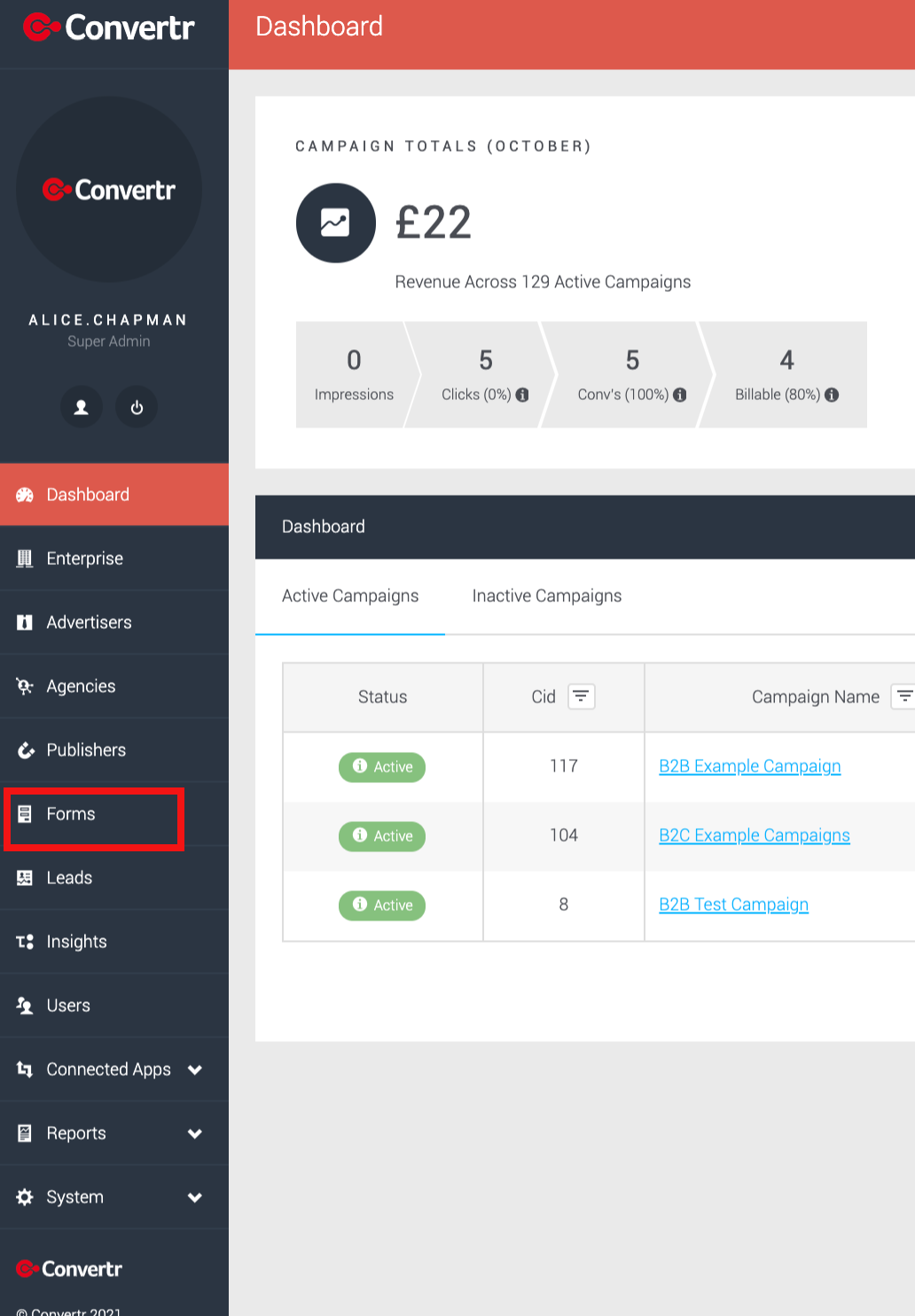The height and width of the screenshot is (1316, 915).
Task: Click the circular Convertr avatar image
Action: [x=109, y=189]
